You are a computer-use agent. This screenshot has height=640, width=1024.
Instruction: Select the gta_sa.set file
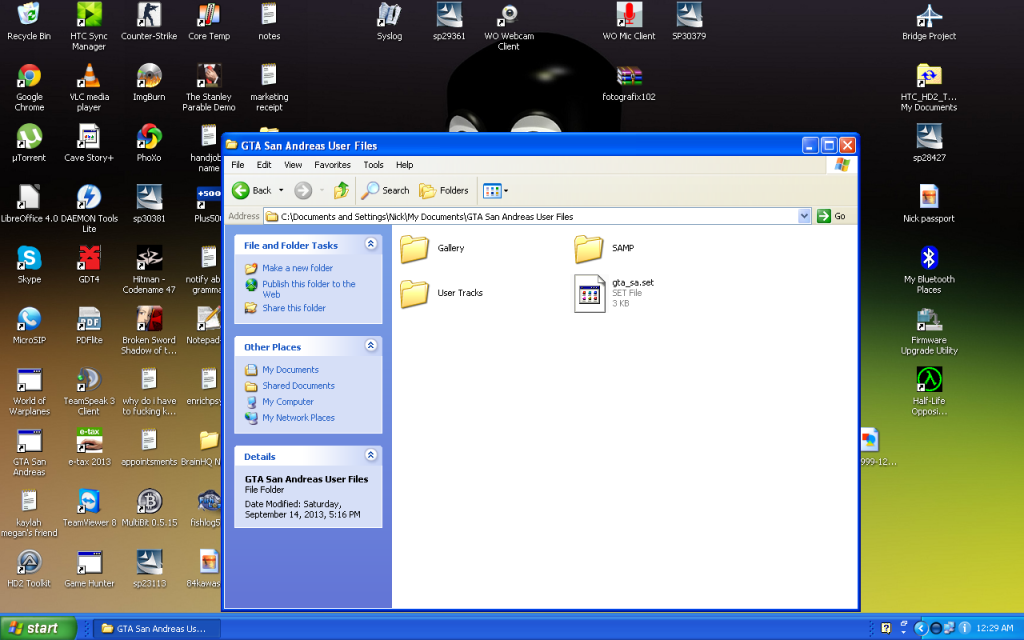[x=614, y=293]
